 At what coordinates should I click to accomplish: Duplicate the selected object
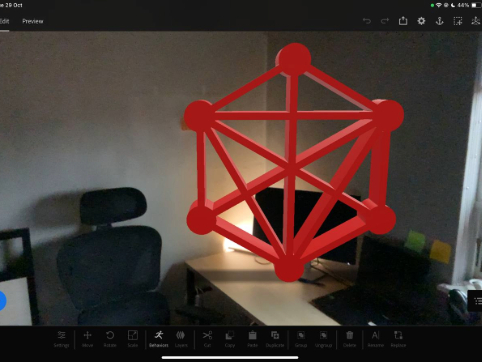coord(275,339)
